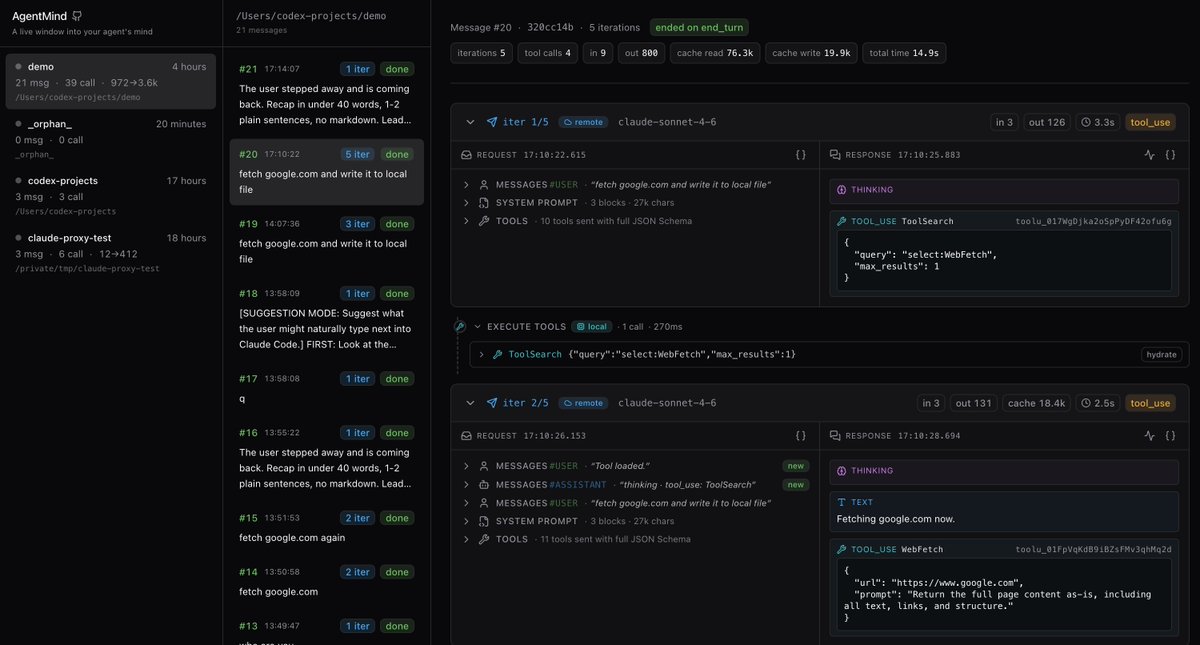Click the local badge beside EXECUTE TOOLS
The height and width of the screenshot is (645, 1200).
[592, 326]
